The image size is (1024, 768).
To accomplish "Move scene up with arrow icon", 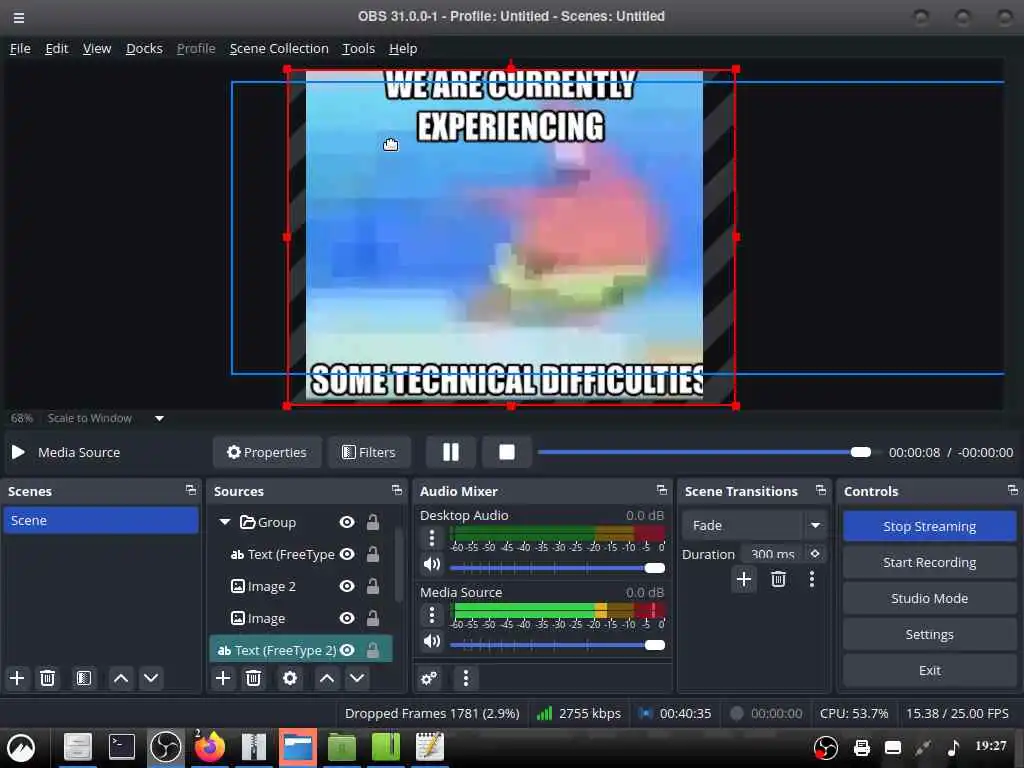I will [121, 678].
